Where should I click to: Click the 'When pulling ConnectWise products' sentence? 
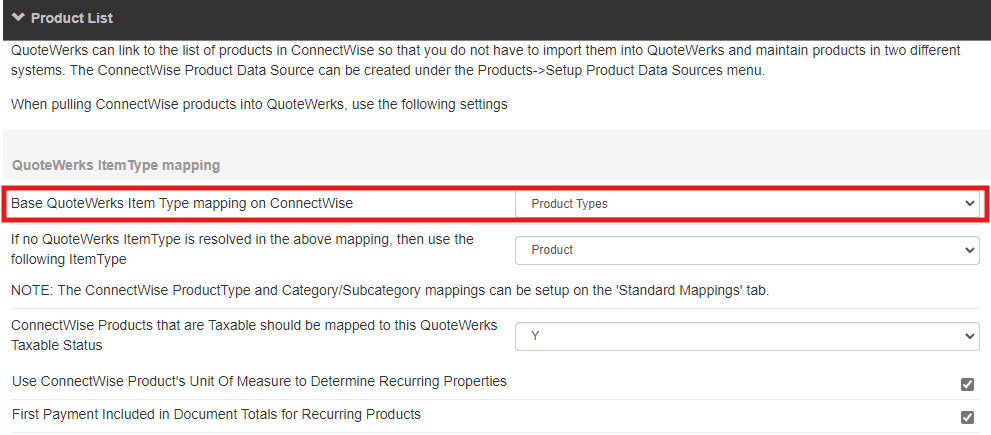[259, 104]
